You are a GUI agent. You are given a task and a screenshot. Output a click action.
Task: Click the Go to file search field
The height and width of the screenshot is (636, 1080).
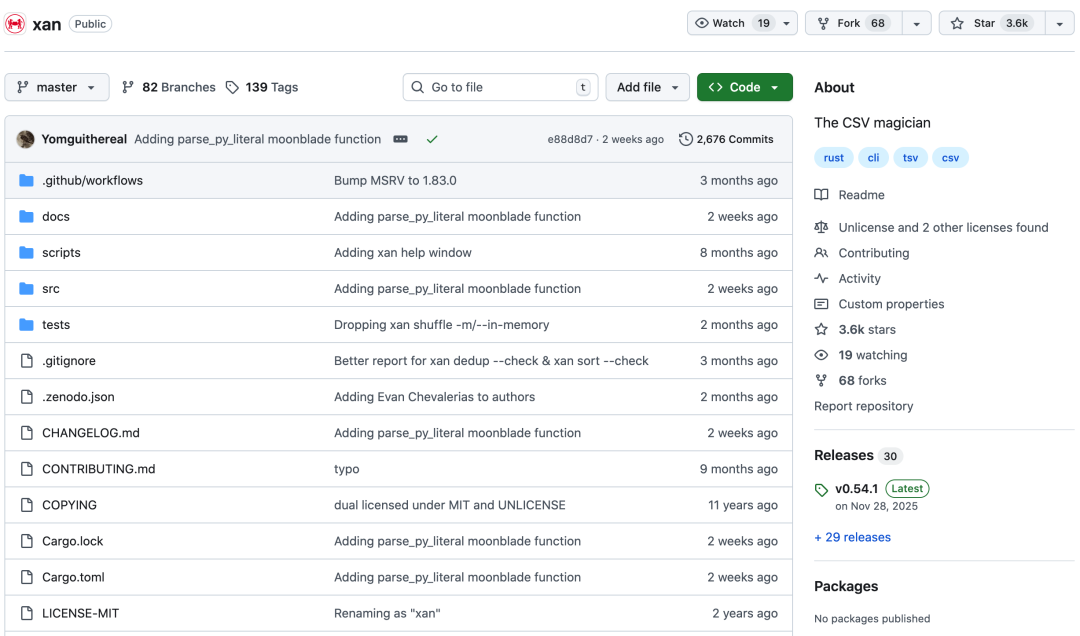coord(500,87)
